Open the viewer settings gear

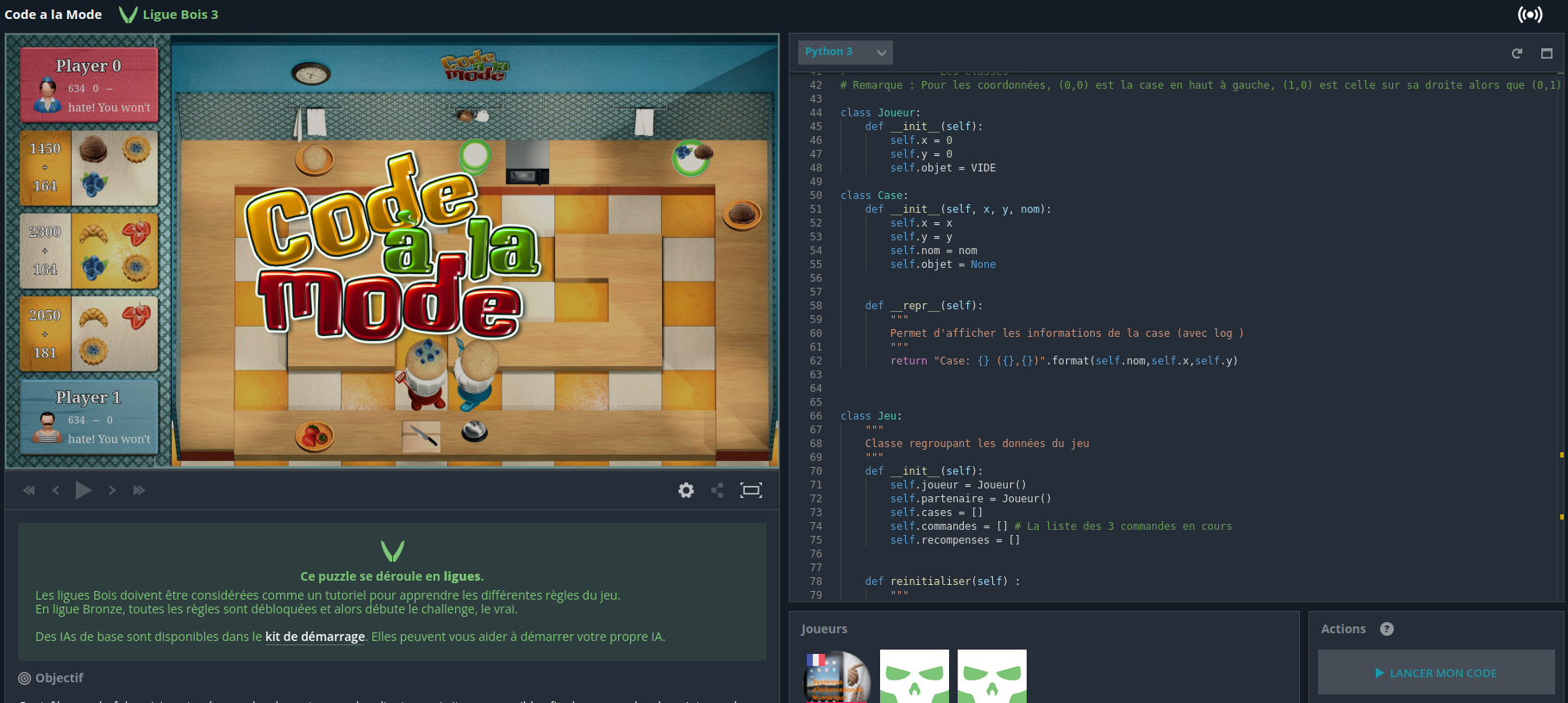coord(686,490)
